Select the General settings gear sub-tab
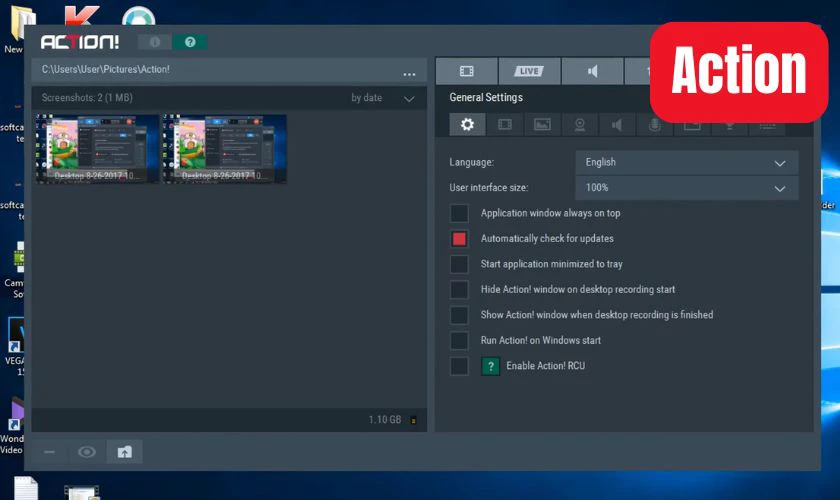Image resolution: width=840 pixels, height=500 pixels. pos(467,124)
